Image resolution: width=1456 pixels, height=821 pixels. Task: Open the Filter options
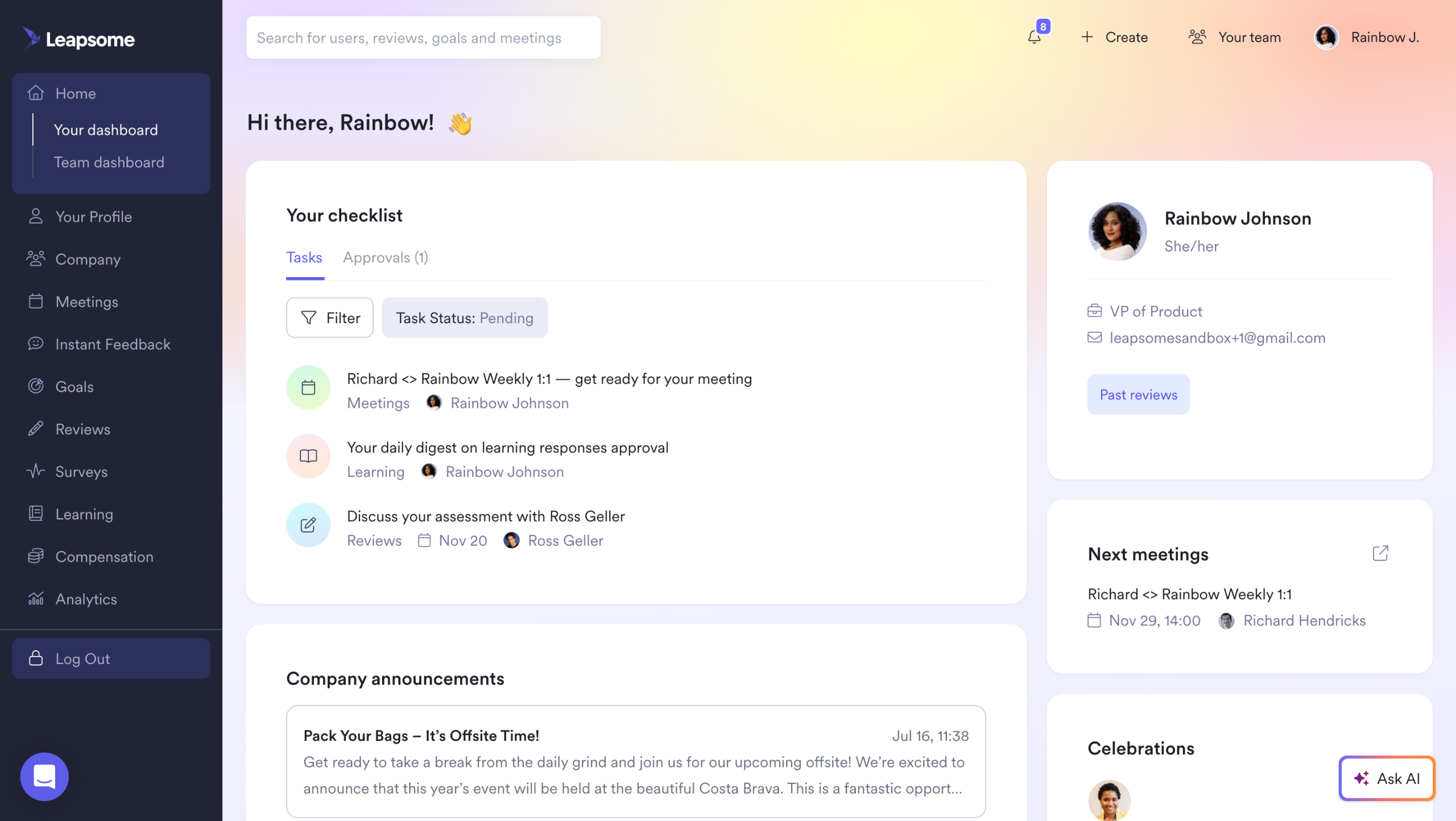330,318
